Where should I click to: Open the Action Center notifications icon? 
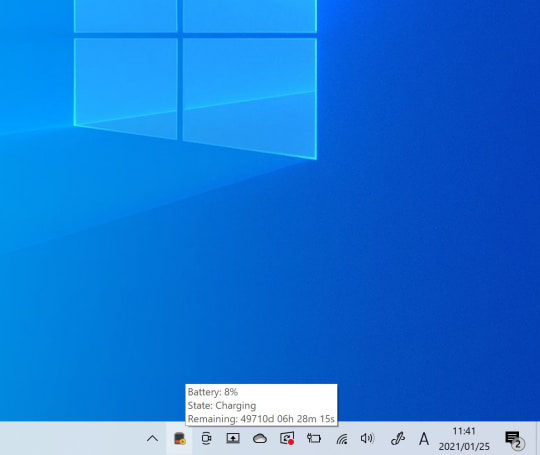pyautogui.click(x=514, y=440)
